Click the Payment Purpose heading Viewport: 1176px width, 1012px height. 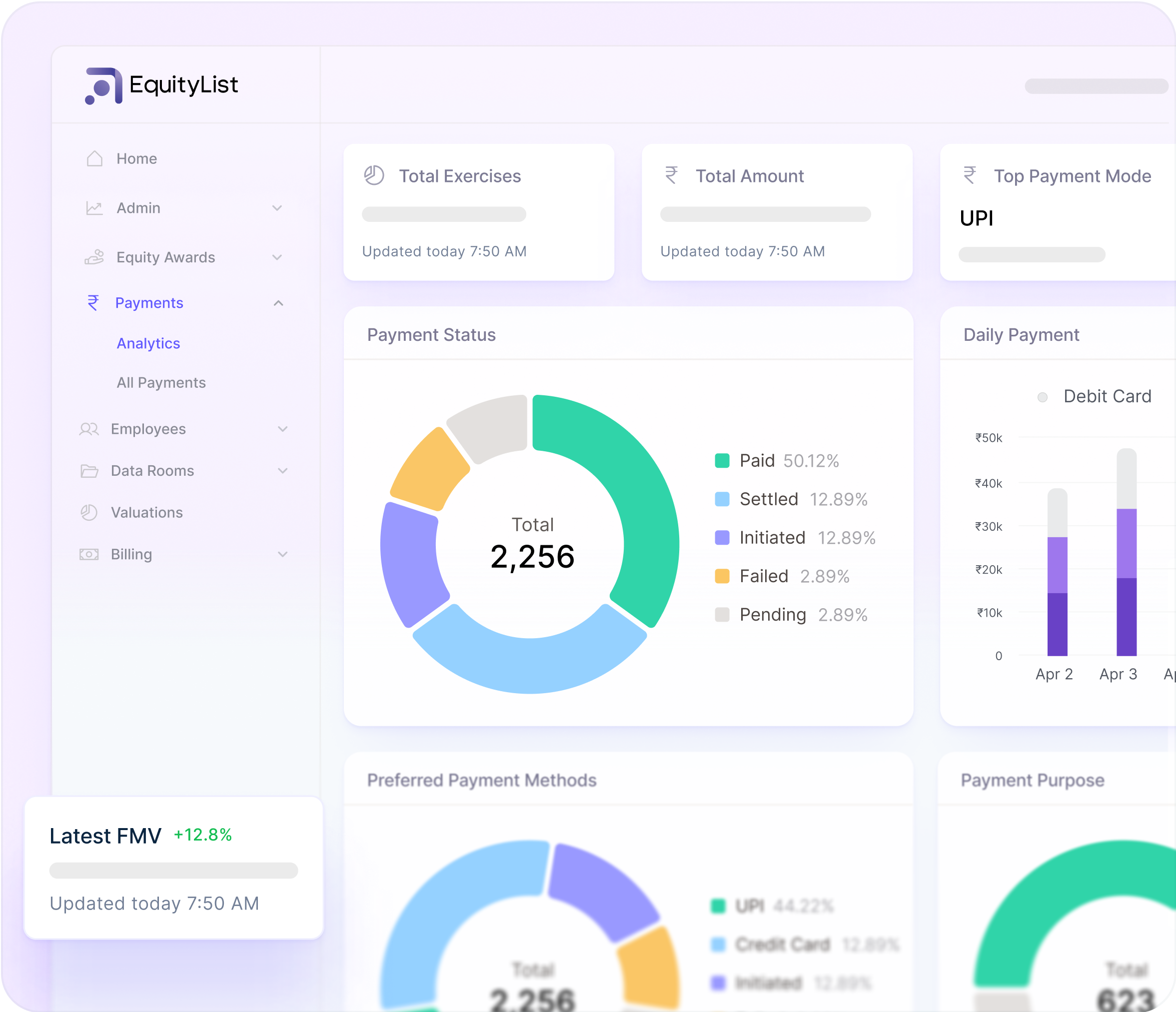[x=1033, y=781]
